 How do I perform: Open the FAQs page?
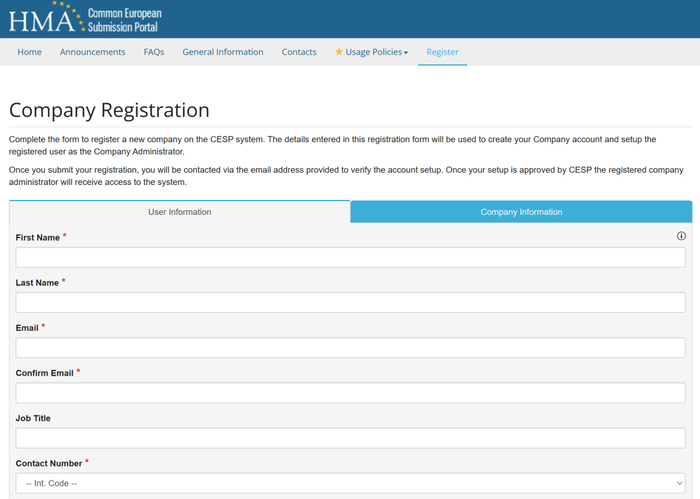pos(154,52)
